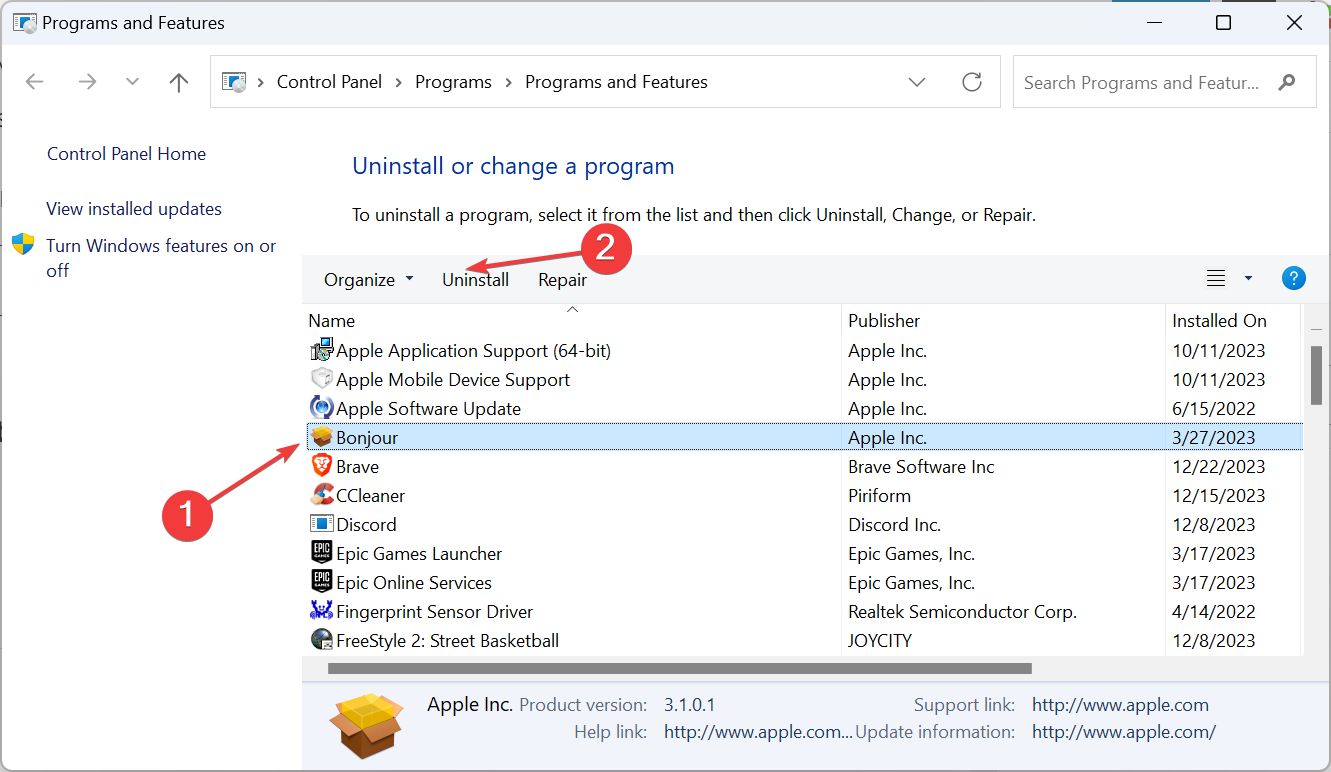Viewport: 1331px width, 772px height.
Task: Click the Epic Games Launcher icon
Action: pos(321,553)
